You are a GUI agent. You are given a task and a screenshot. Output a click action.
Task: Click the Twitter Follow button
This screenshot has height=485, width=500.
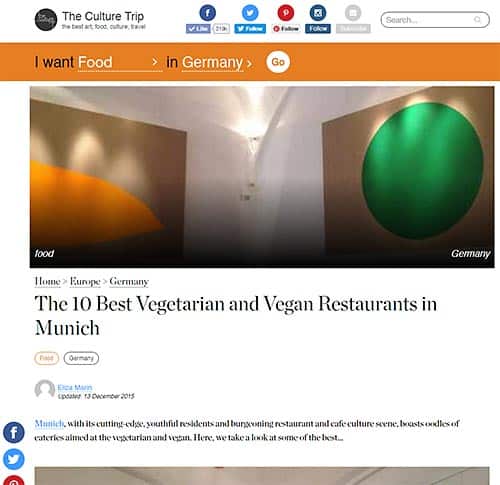(250, 29)
